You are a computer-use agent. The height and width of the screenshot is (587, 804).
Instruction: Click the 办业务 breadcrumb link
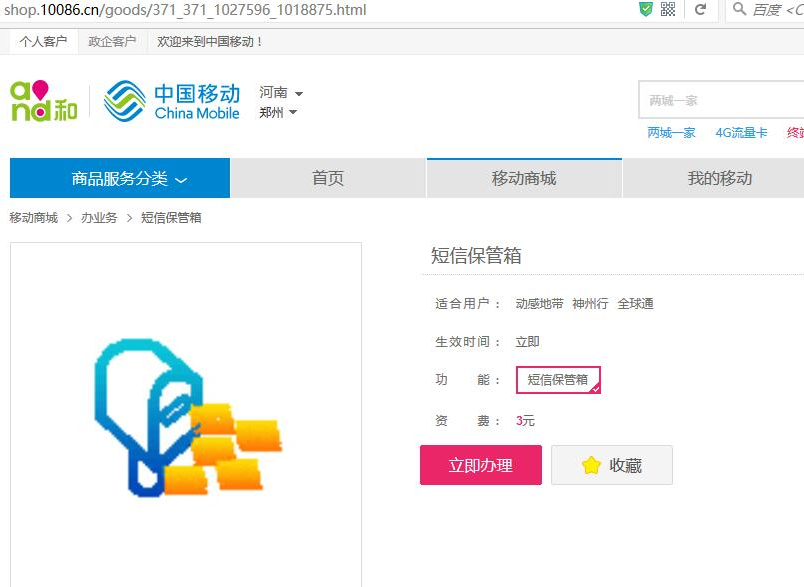point(99,217)
